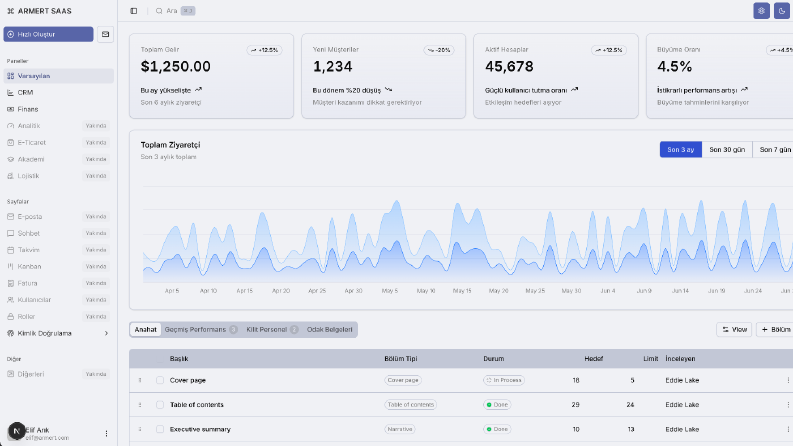Check the Executive summary row checkbox
The image size is (793, 446).
click(x=160, y=429)
